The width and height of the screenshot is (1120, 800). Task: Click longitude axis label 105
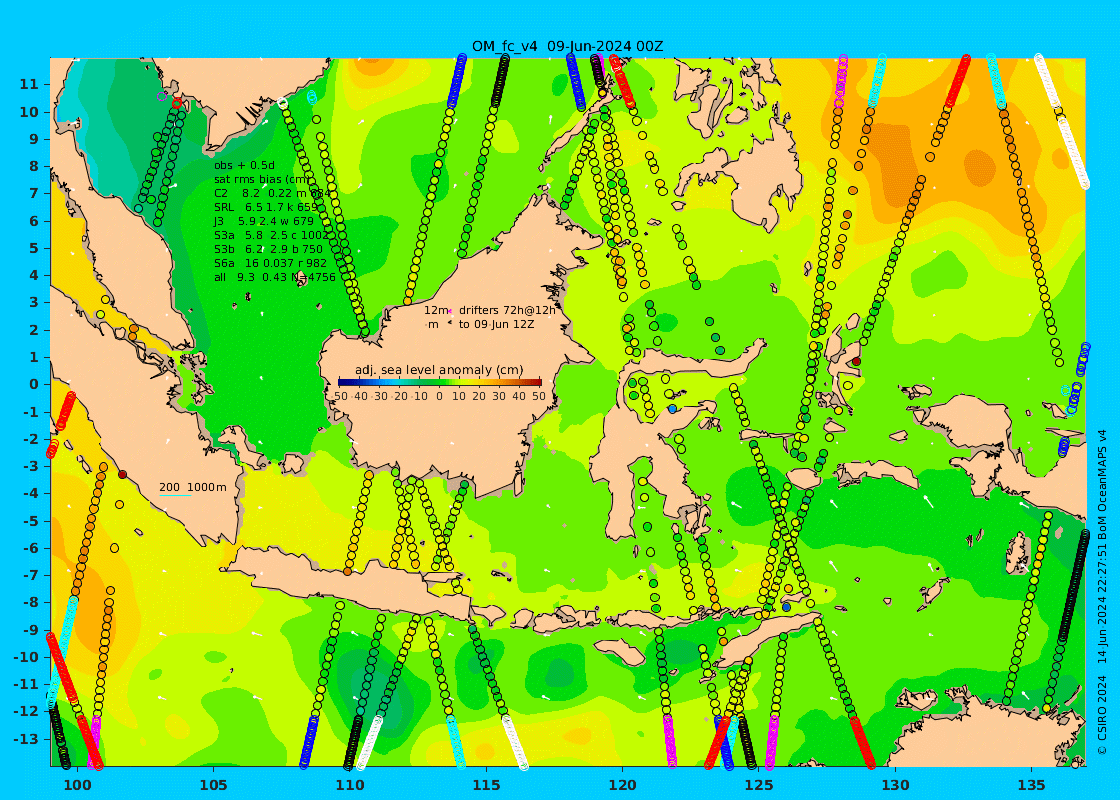(x=214, y=785)
